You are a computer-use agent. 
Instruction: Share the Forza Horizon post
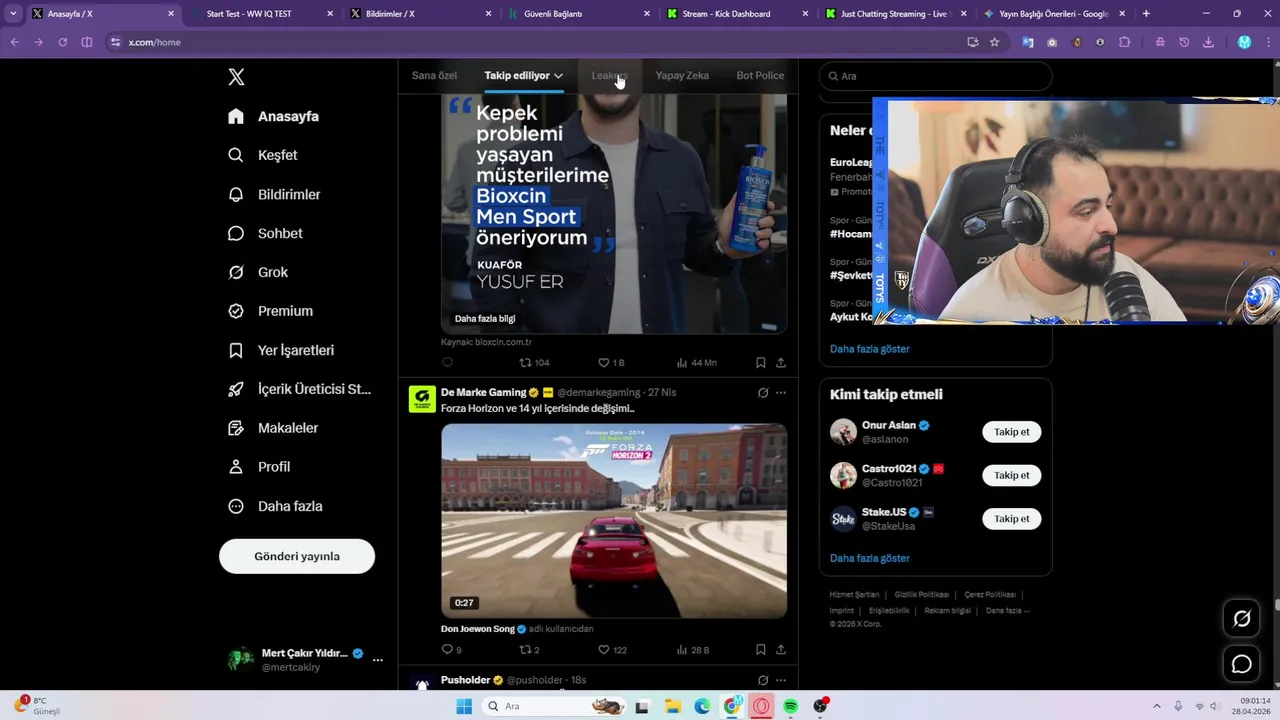[x=781, y=650]
